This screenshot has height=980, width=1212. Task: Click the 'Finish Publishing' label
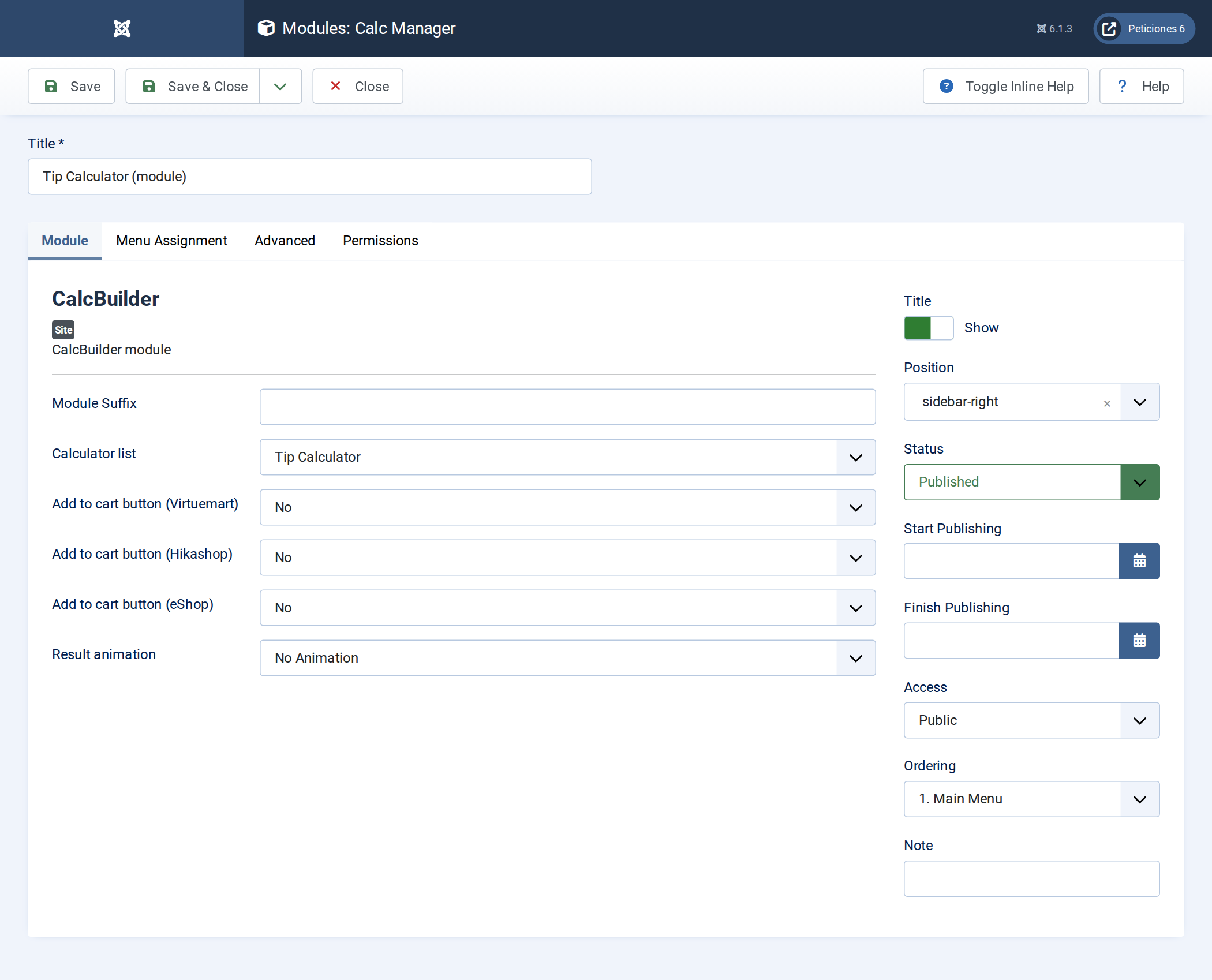(957, 608)
